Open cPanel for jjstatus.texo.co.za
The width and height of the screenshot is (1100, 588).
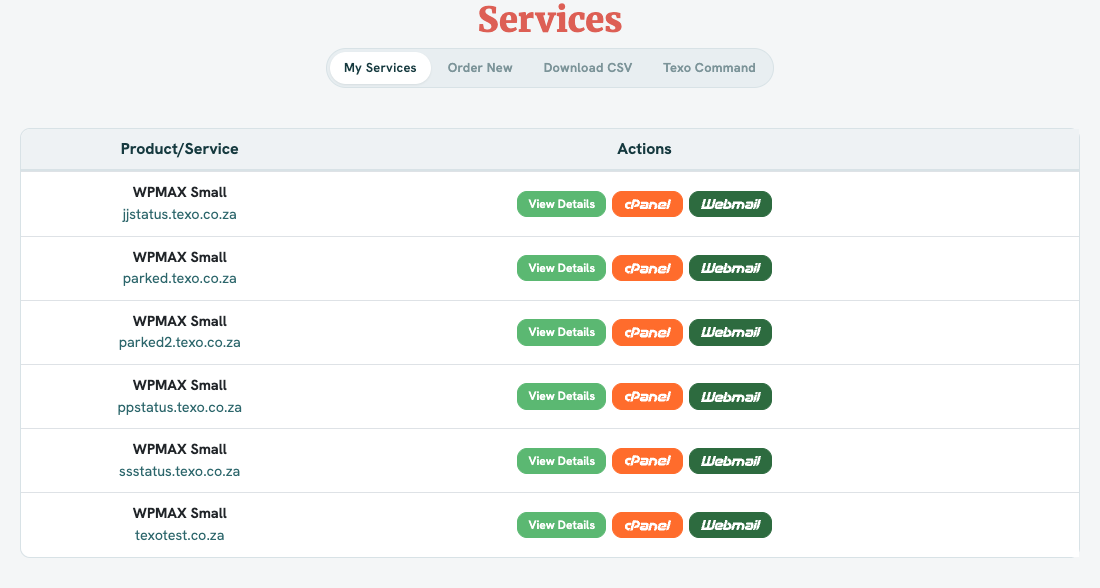(648, 204)
